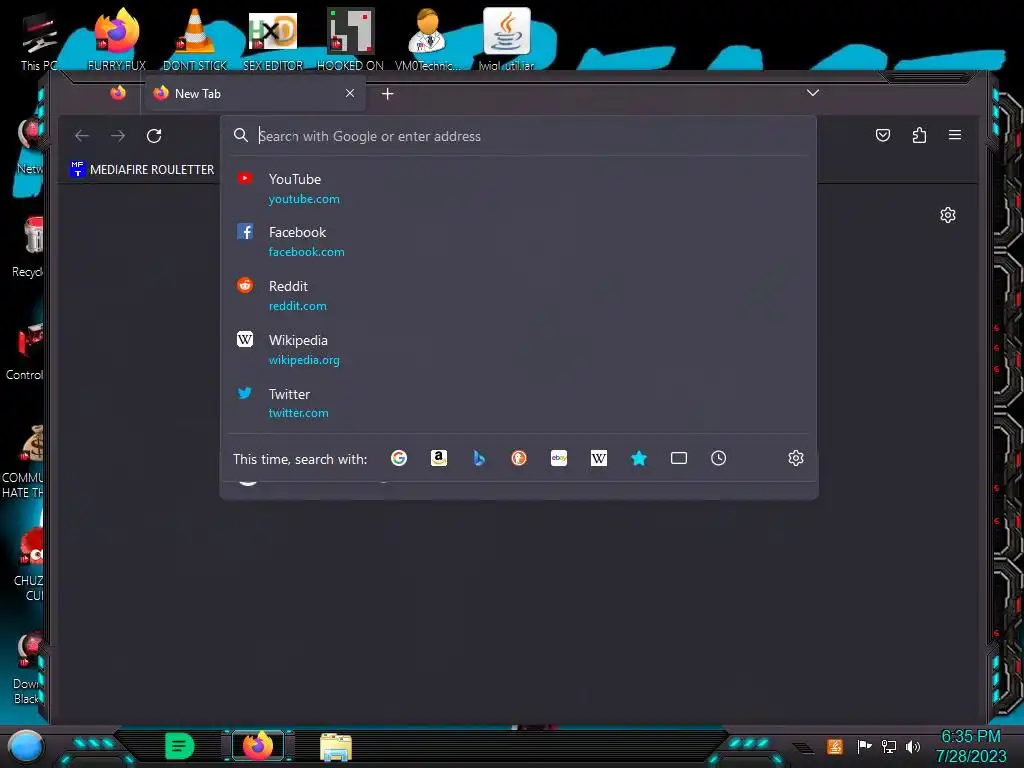Select the New Tab tab
Screen dimensions: 1024x768
(x=253, y=94)
